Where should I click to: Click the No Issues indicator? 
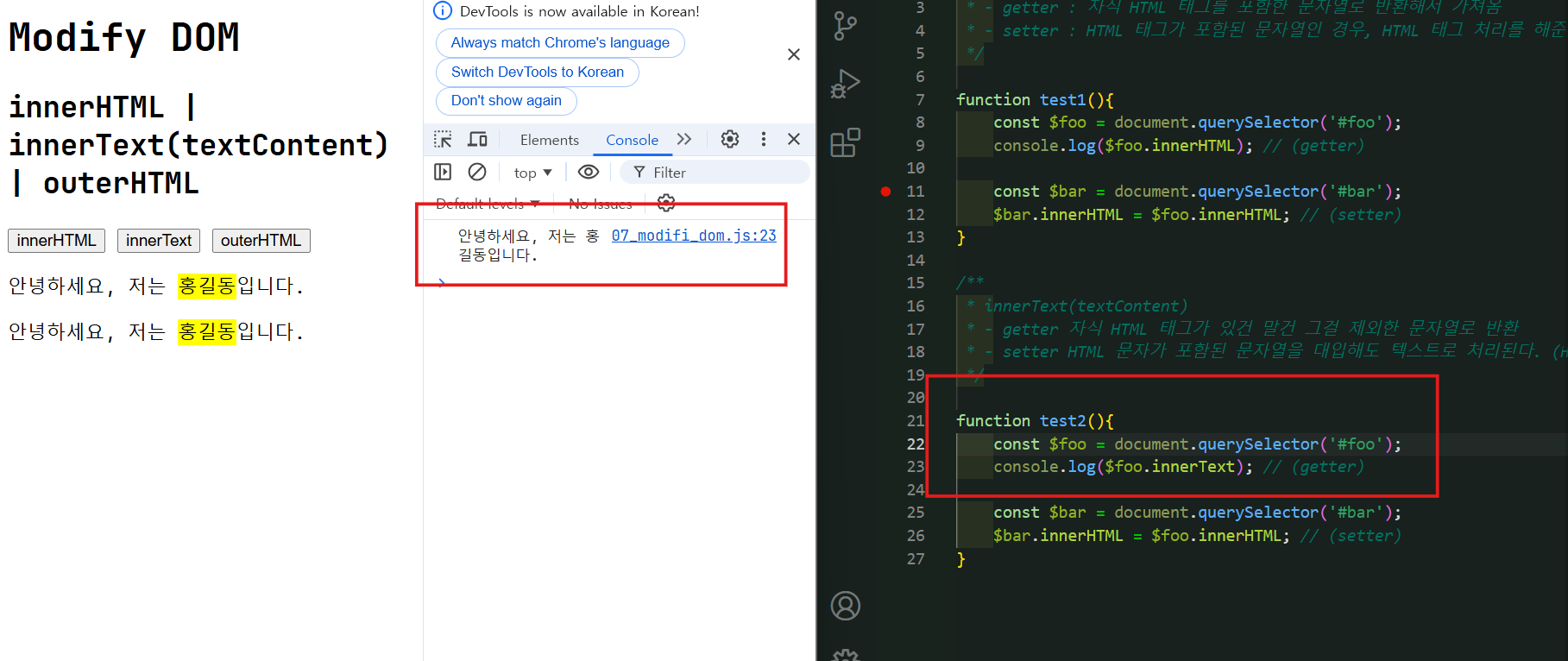600,204
